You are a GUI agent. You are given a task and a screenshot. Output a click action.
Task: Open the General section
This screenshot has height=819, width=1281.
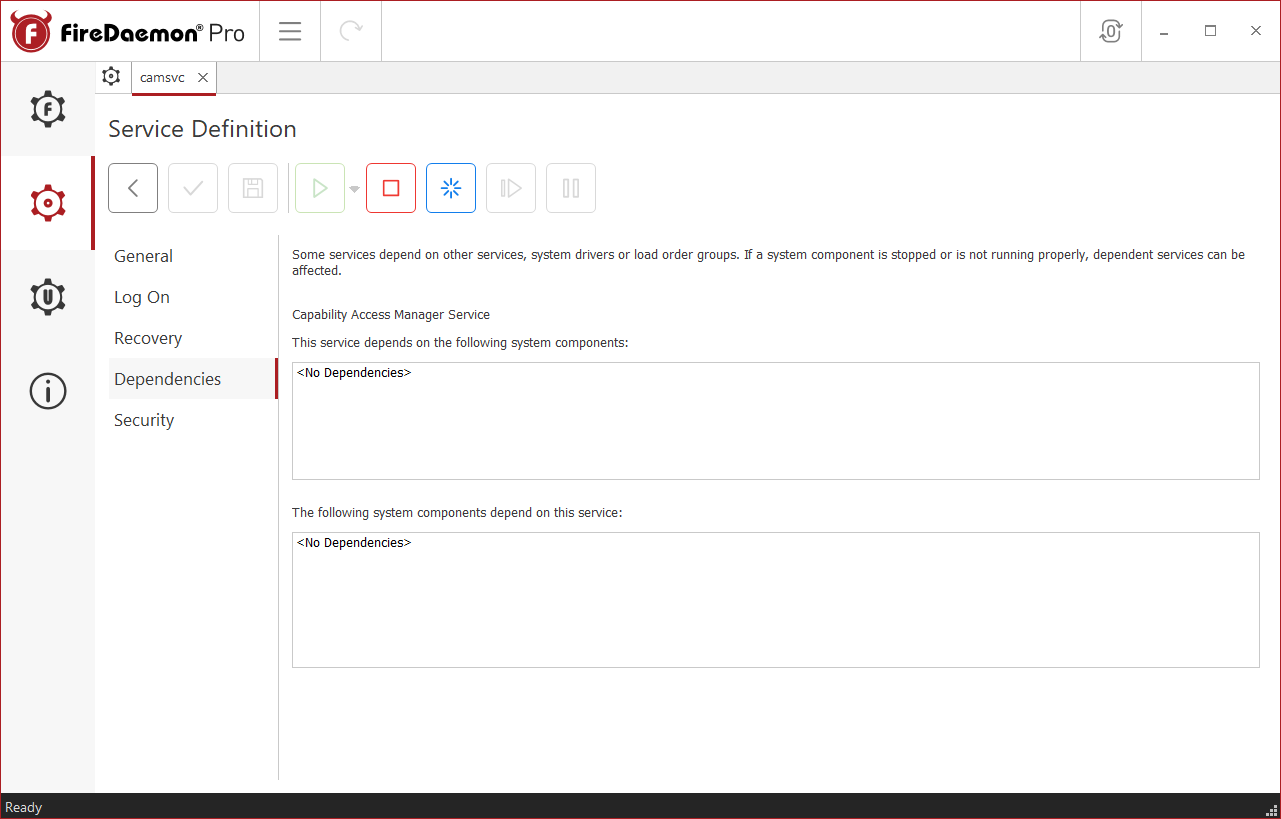pos(192,256)
